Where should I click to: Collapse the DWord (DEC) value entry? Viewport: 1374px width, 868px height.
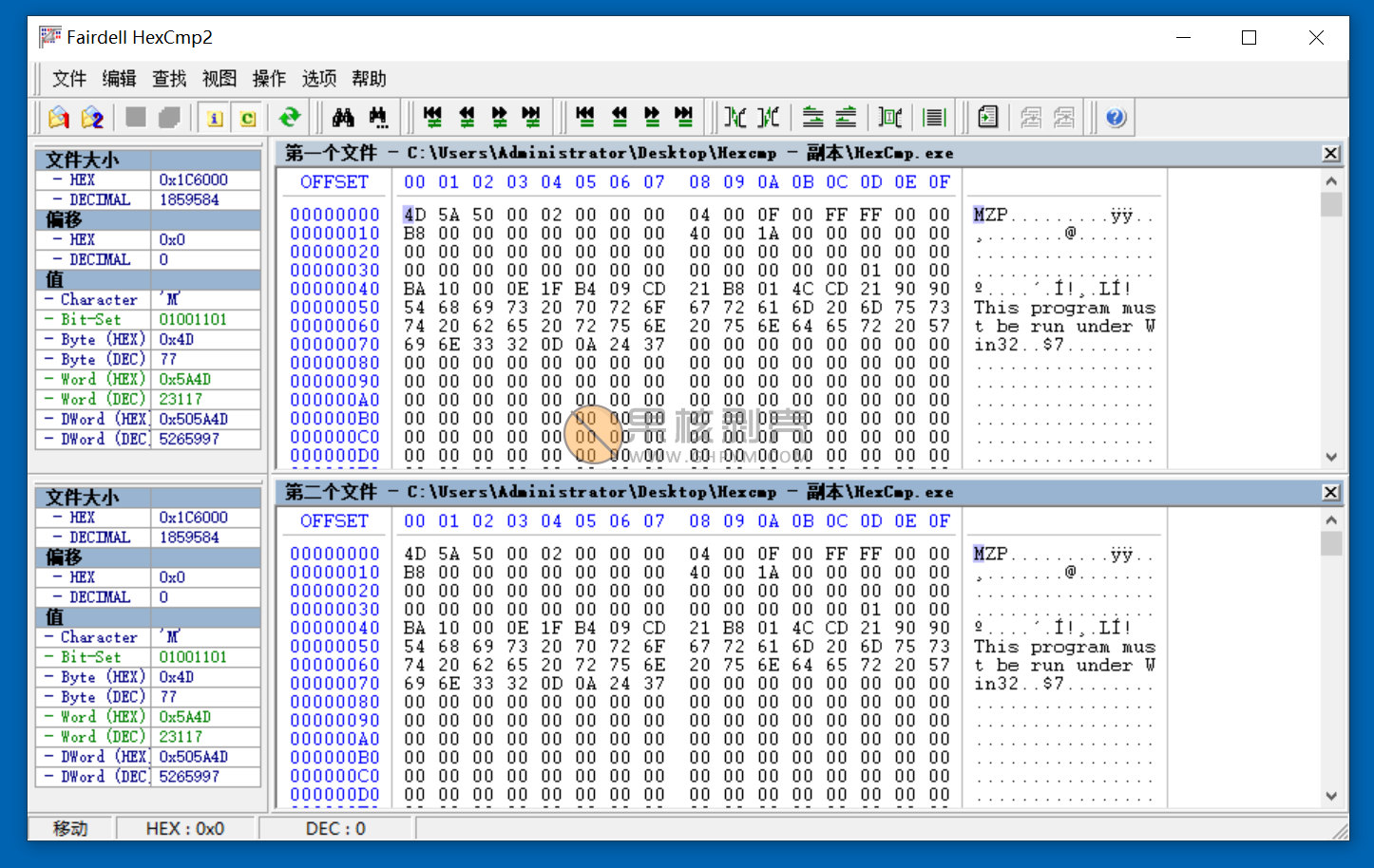point(48,439)
